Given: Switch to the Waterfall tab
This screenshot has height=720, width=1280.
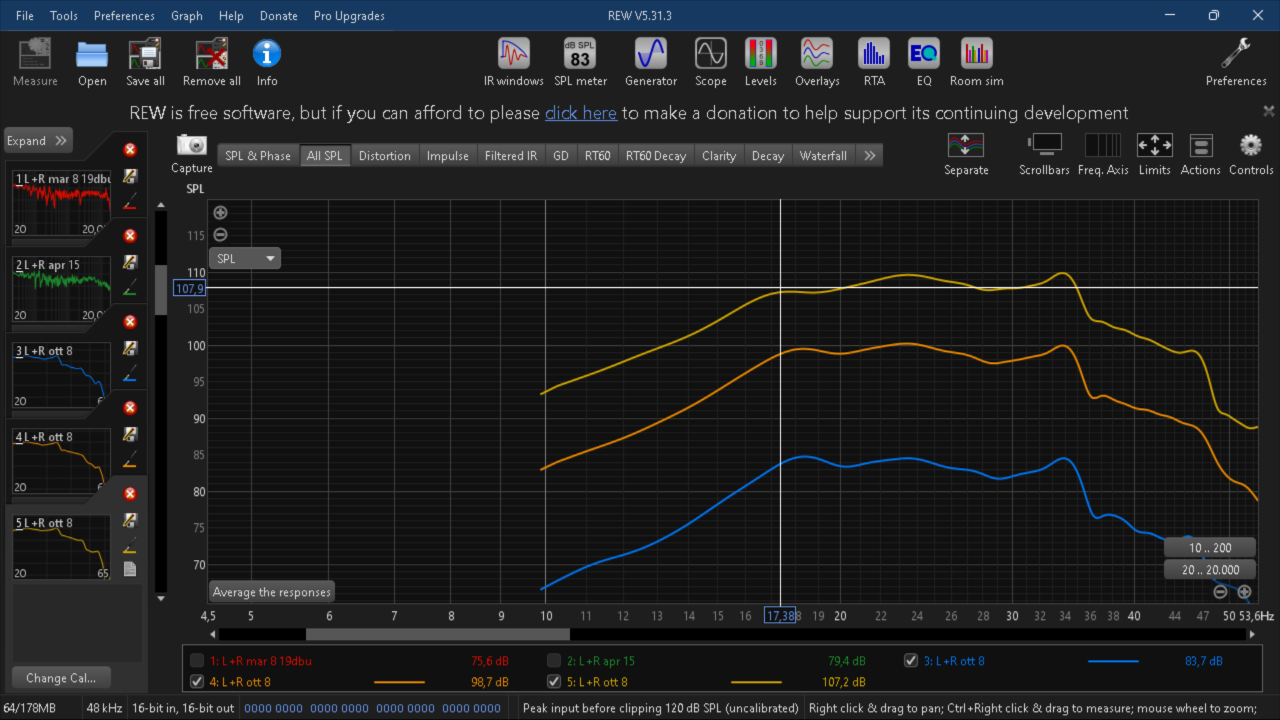Looking at the screenshot, I should click(823, 155).
